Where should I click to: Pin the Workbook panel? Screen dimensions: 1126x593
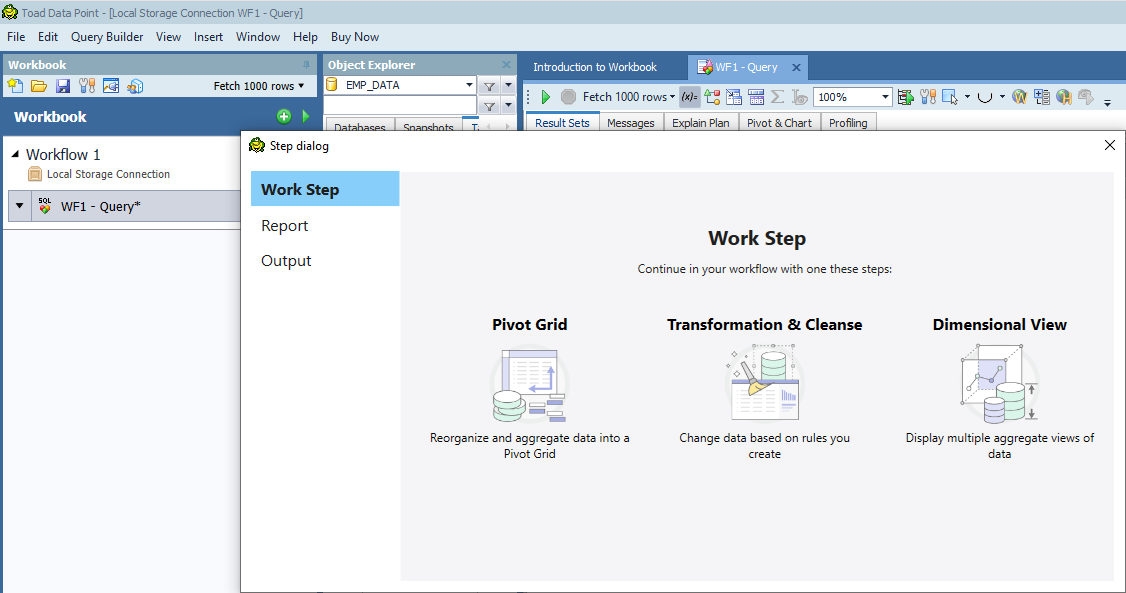click(x=306, y=65)
